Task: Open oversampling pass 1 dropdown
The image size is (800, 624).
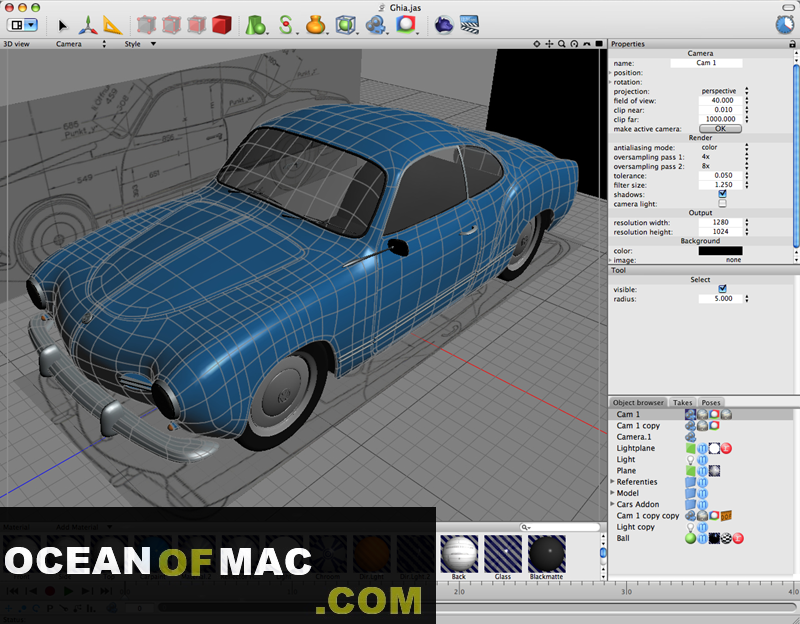Action: tap(724, 157)
